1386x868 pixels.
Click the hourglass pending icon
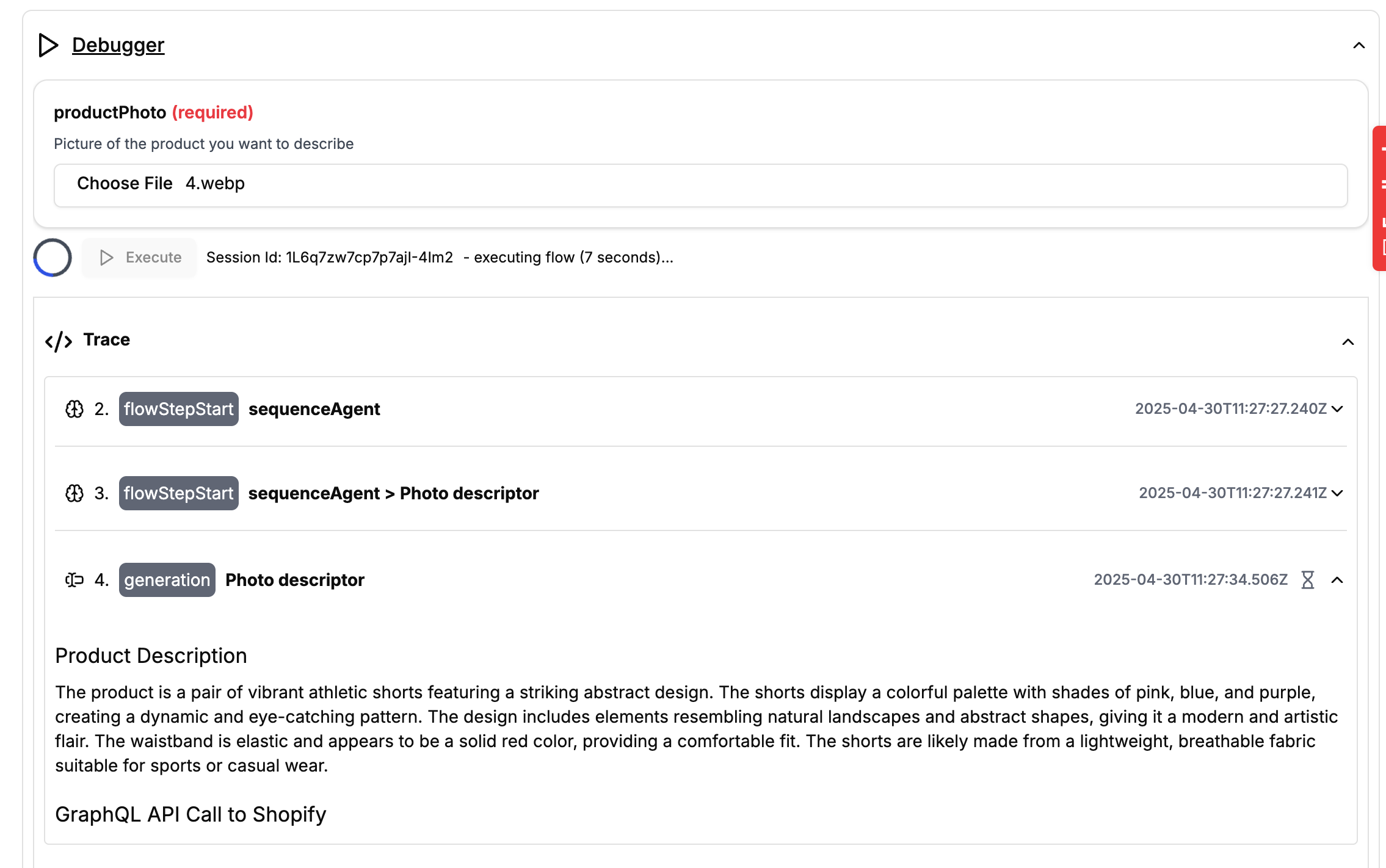[x=1307, y=580]
